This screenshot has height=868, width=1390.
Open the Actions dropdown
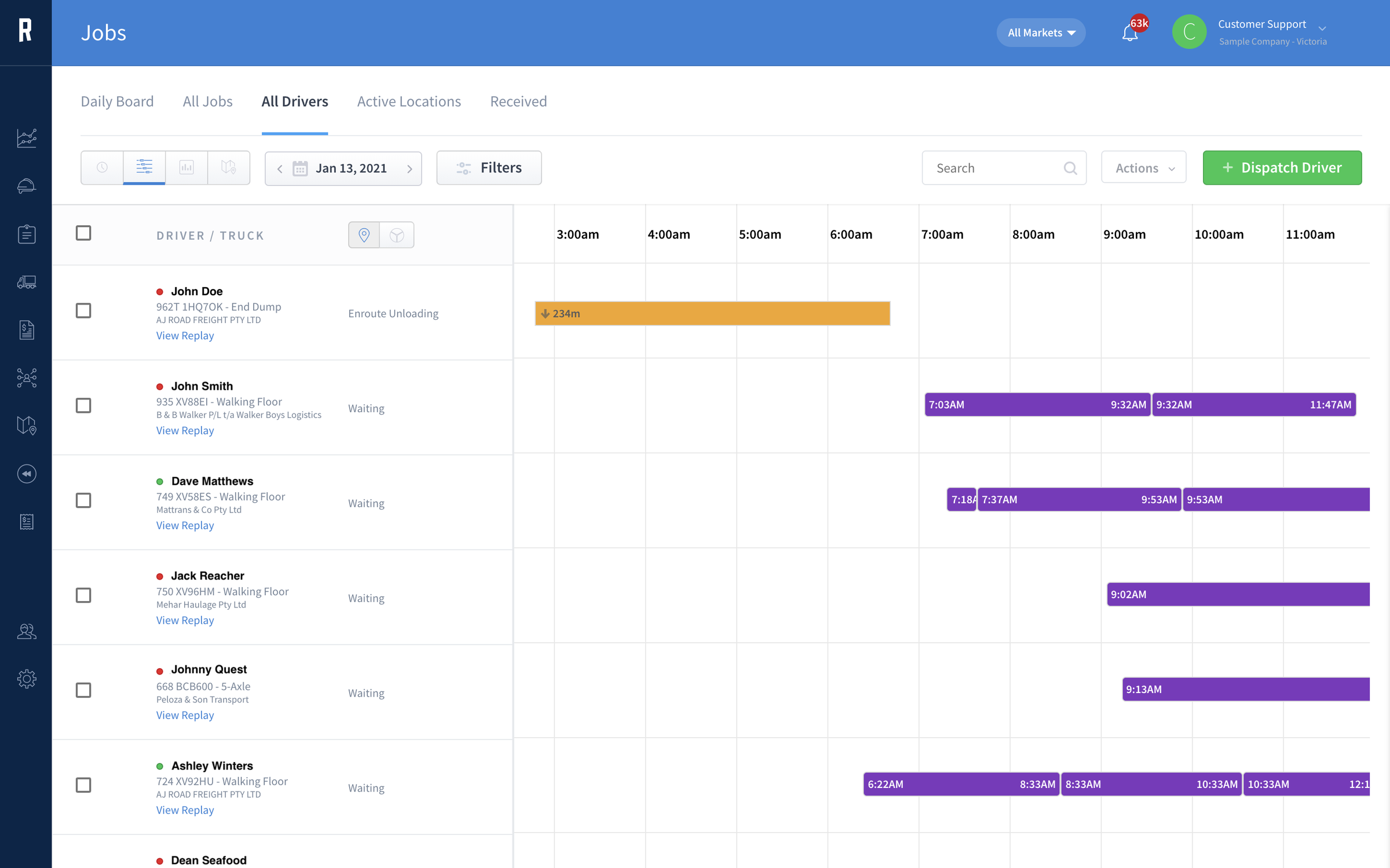point(1143,168)
